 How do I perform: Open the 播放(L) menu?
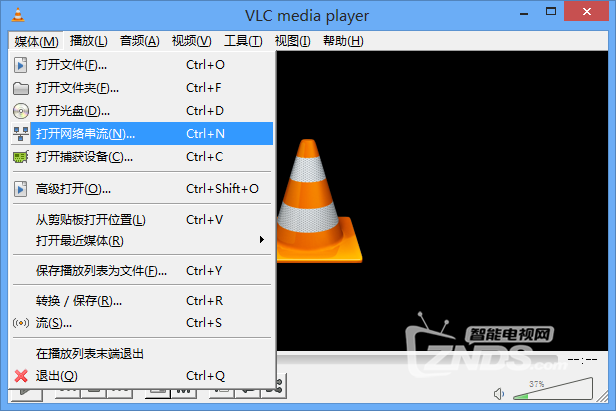(x=88, y=41)
